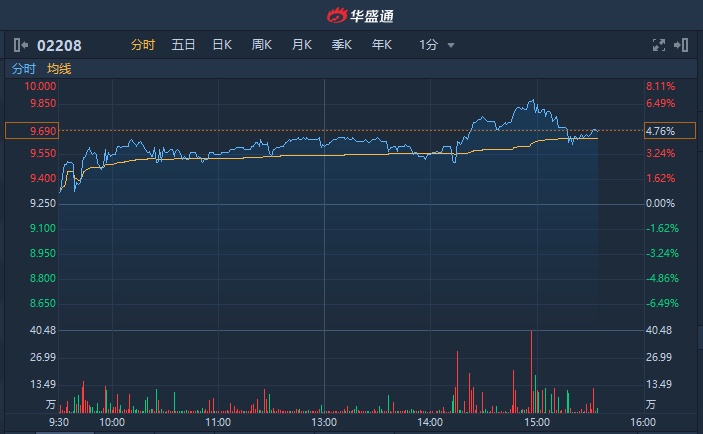Viewport: 703px width, 434px height.
Task: Click the 4.76% change label
Action: (x=661, y=131)
